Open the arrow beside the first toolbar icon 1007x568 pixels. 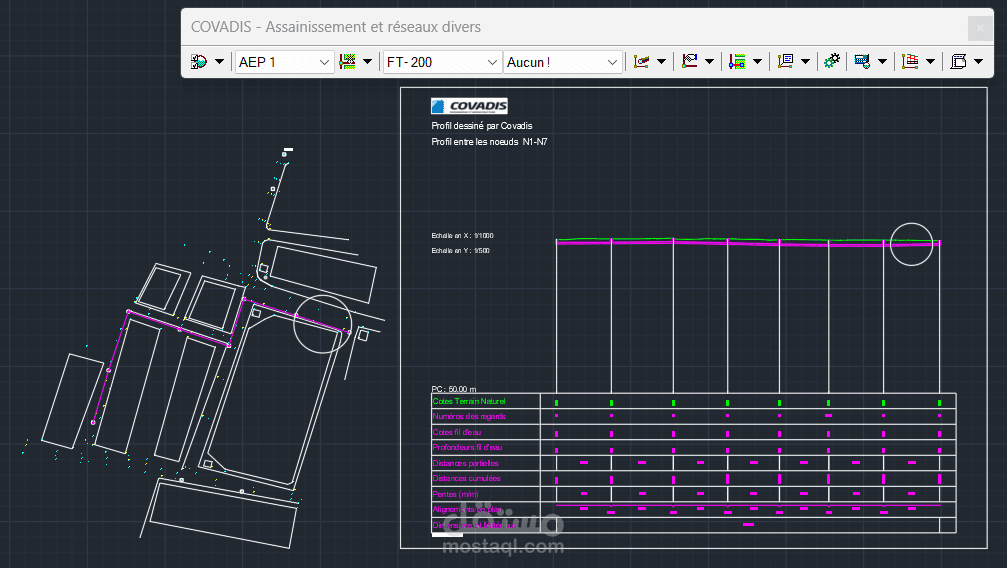219,62
